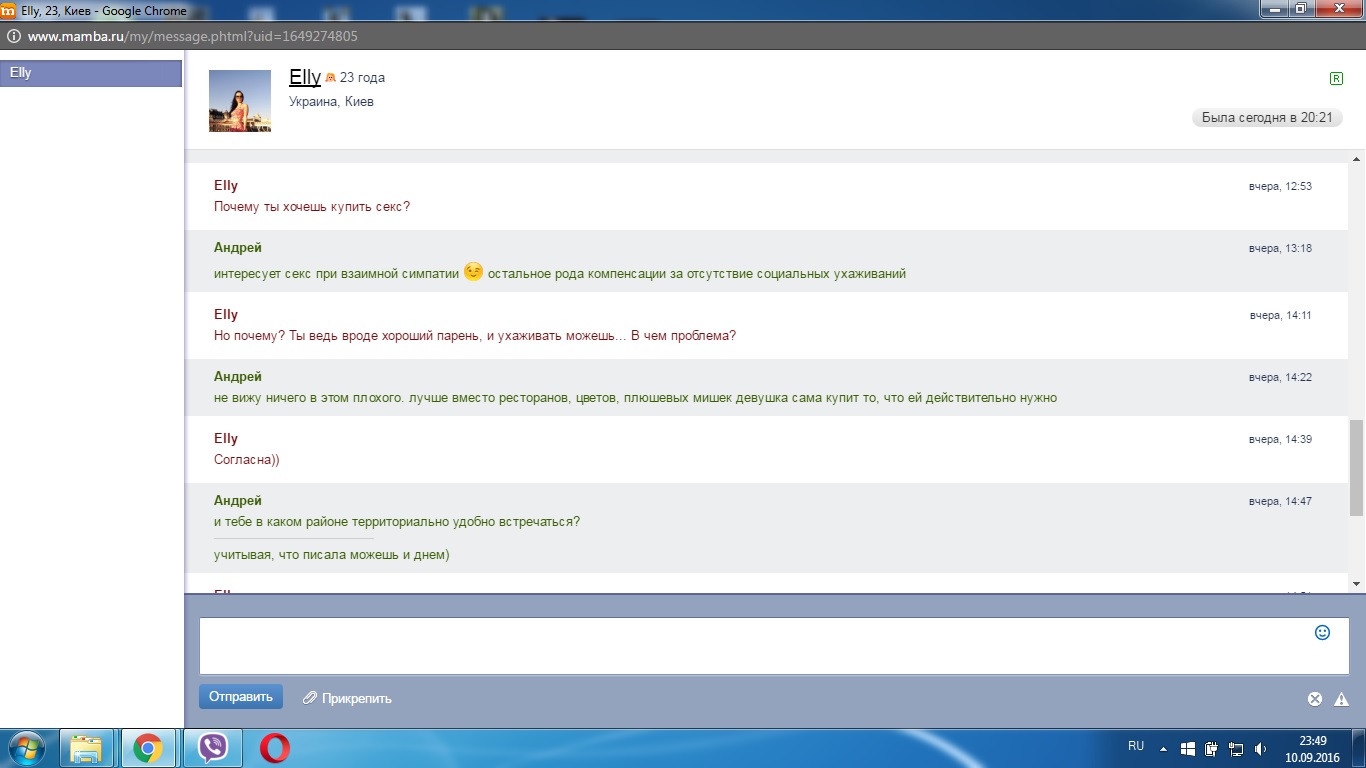Click the network connection tray icon
This screenshot has width=1366, height=768.
(x=1236, y=748)
